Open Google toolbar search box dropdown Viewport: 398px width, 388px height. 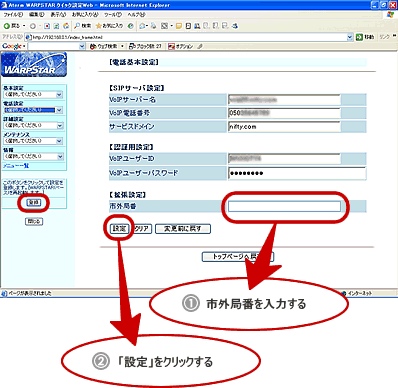(x=82, y=46)
